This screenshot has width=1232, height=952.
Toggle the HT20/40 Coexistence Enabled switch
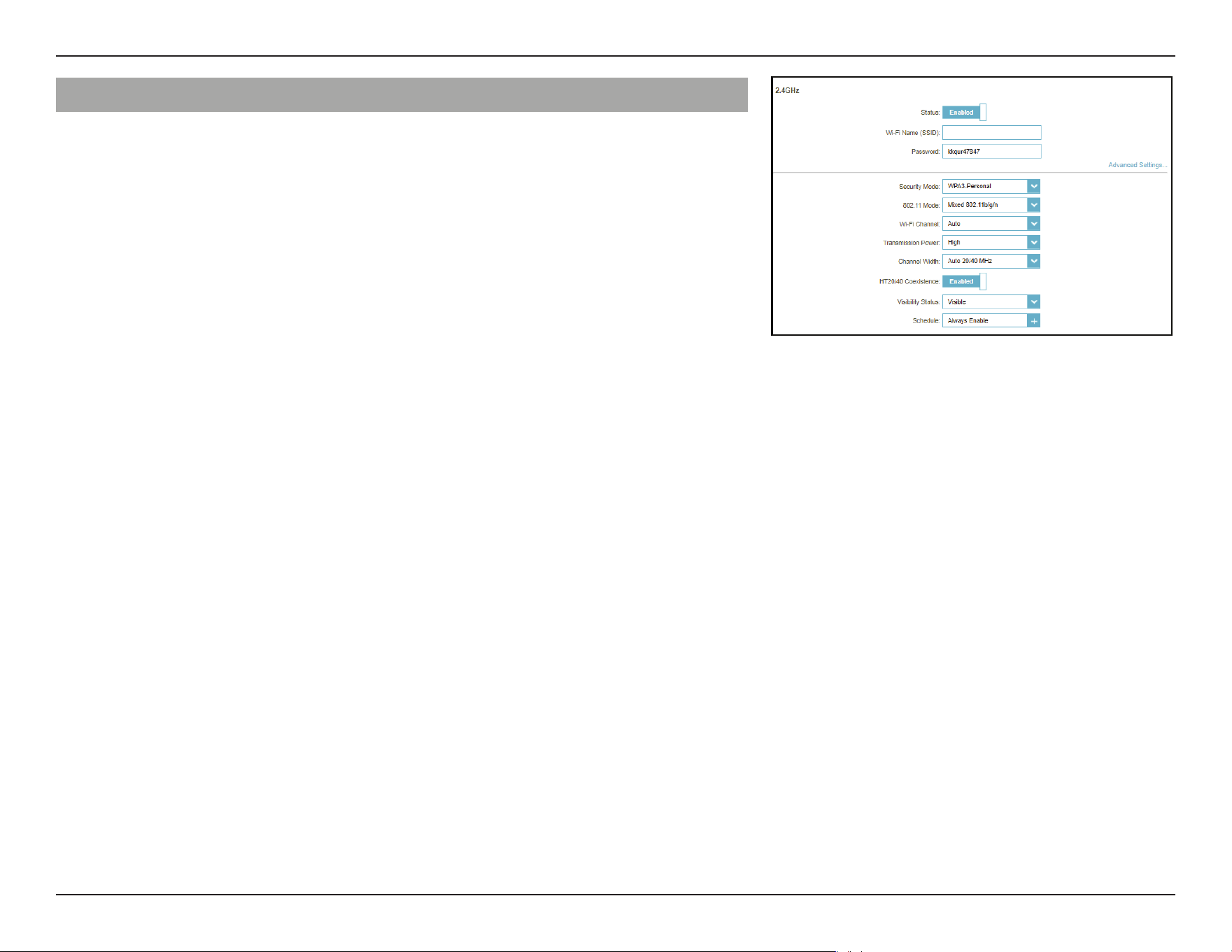pos(964,282)
